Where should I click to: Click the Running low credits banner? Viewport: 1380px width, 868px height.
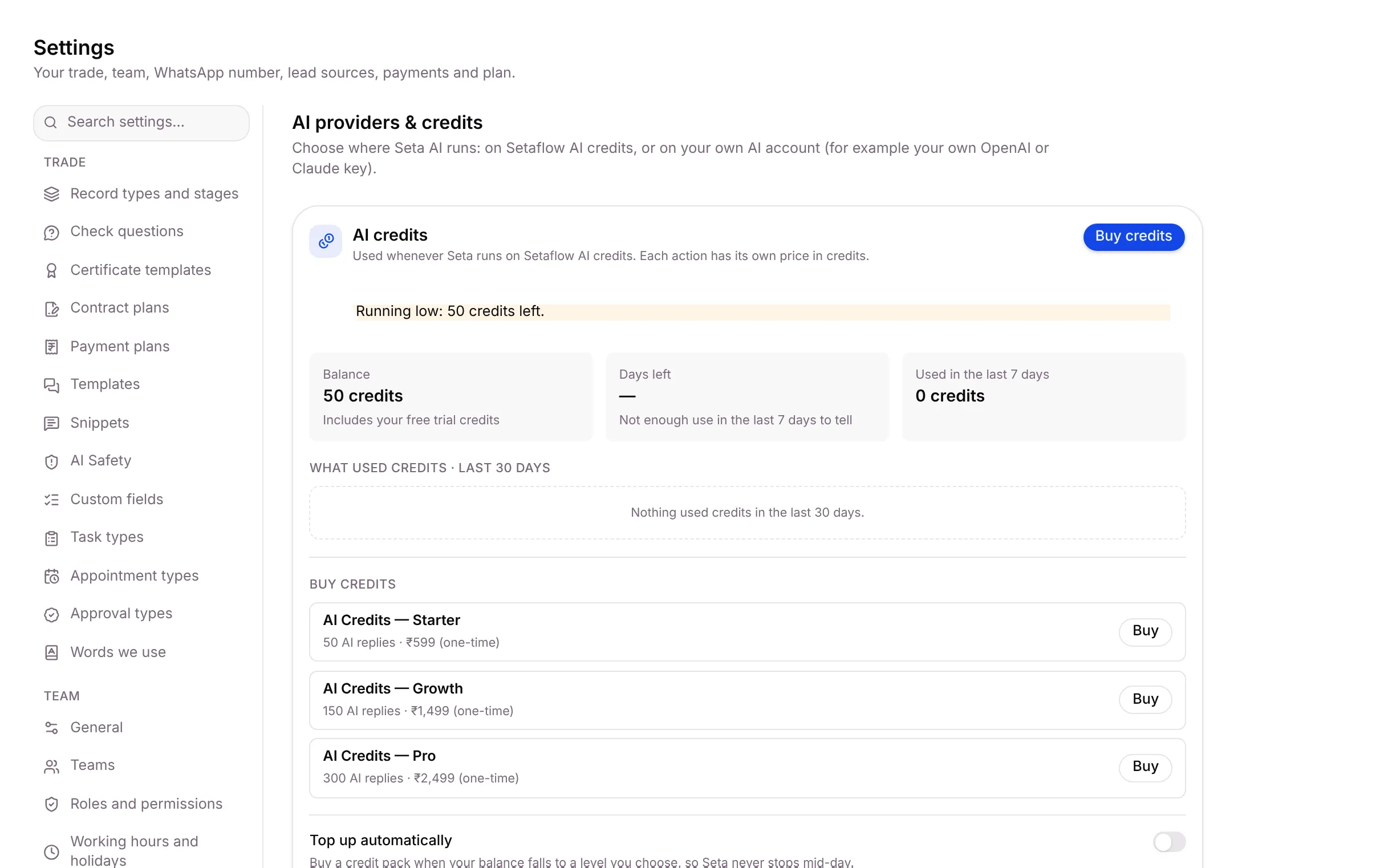click(762, 311)
